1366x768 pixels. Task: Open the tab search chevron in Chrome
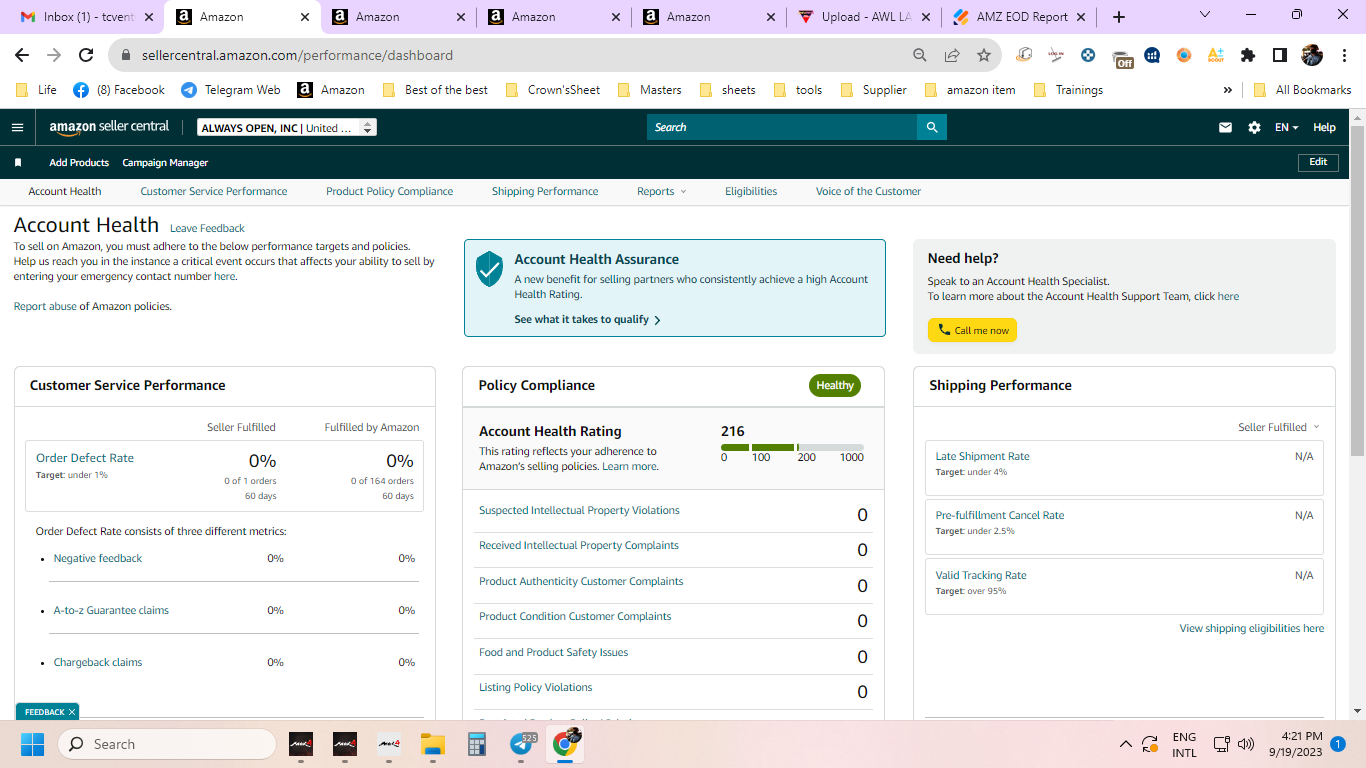(x=1205, y=15)
